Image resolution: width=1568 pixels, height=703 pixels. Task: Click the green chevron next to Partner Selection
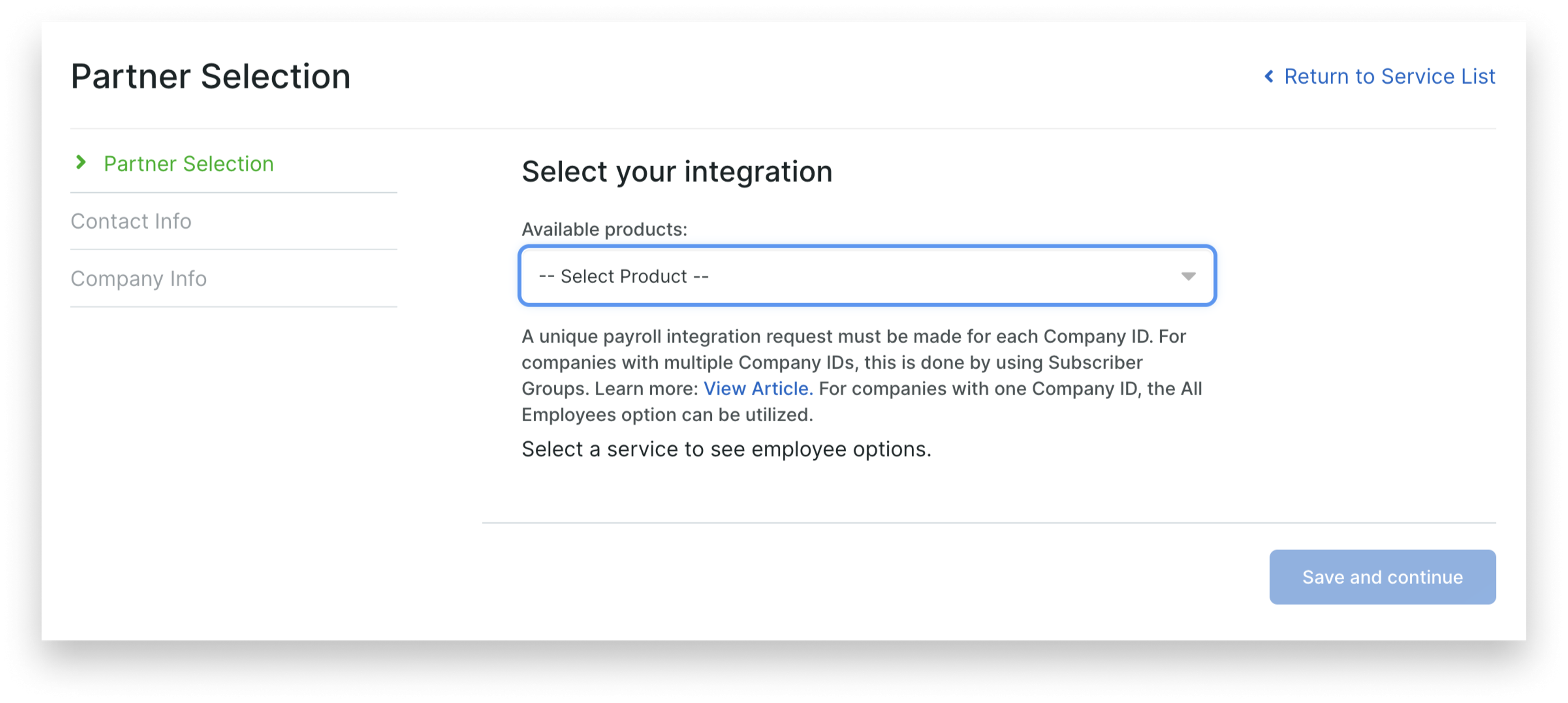coord(80,162)
